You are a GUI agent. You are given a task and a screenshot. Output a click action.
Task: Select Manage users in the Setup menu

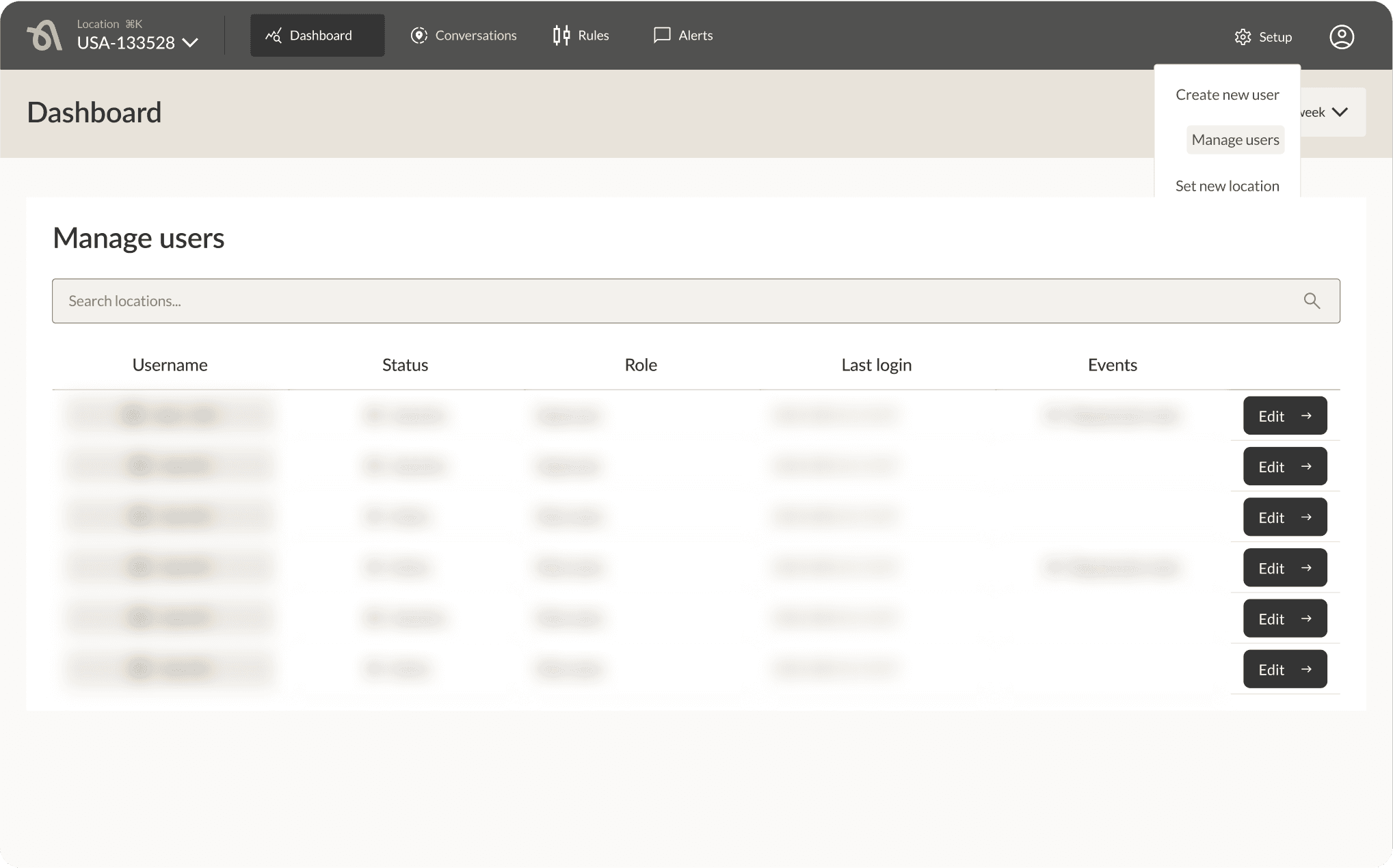pos(1235,140)
